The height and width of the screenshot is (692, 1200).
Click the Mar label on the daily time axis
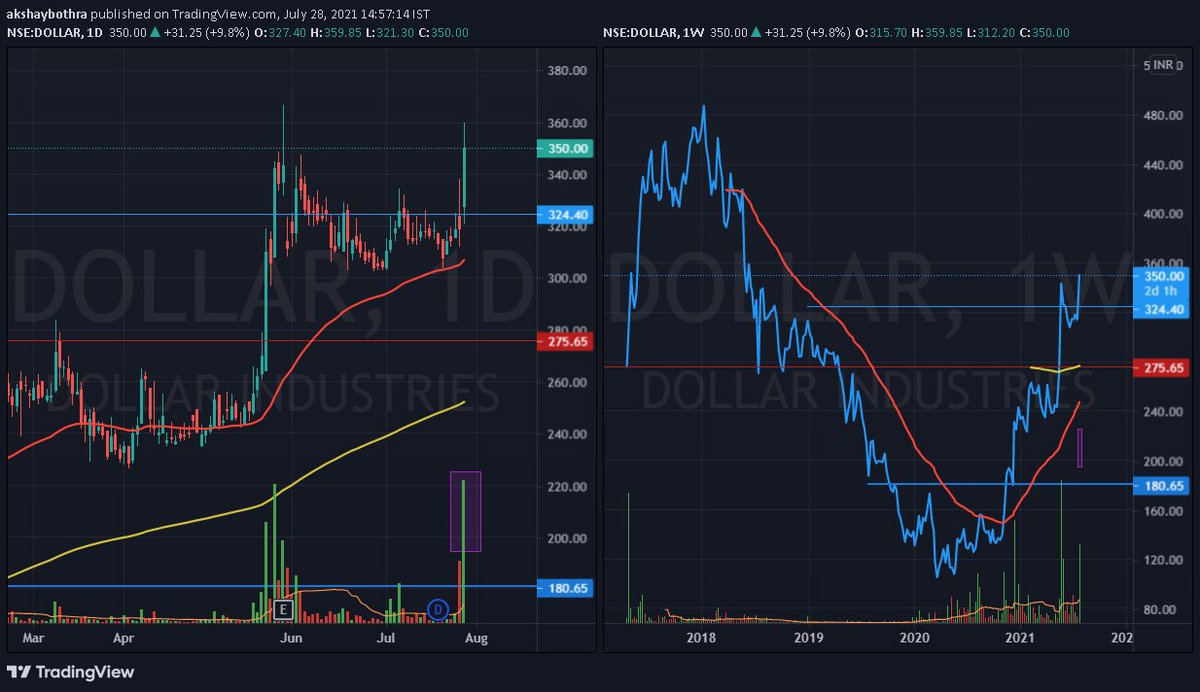click(34, 637)
